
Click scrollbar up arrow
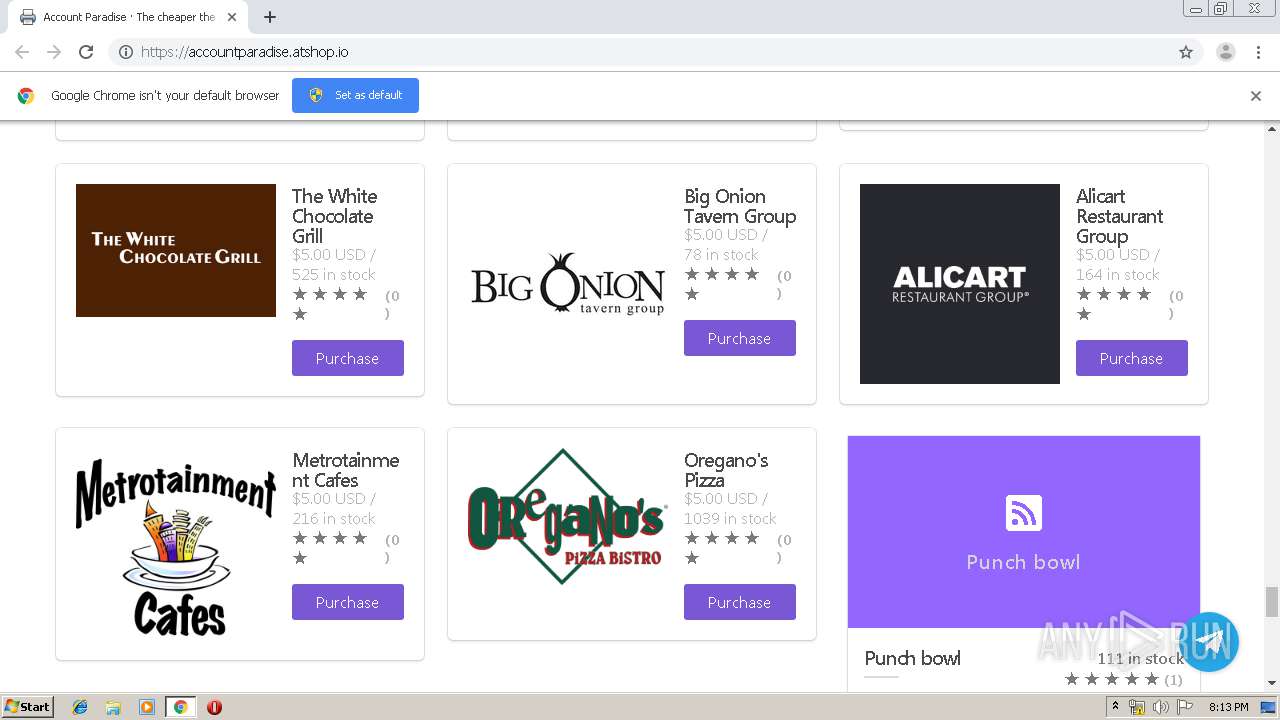pos(1272,129)
